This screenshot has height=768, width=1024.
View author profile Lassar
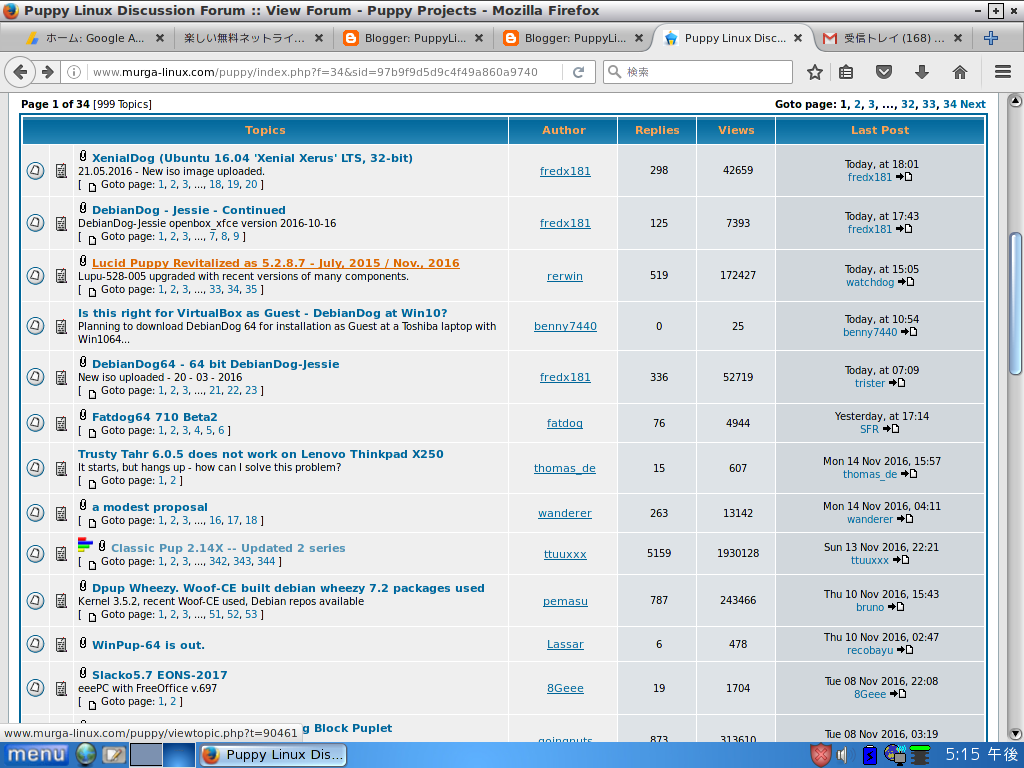[x=566, y=645]
